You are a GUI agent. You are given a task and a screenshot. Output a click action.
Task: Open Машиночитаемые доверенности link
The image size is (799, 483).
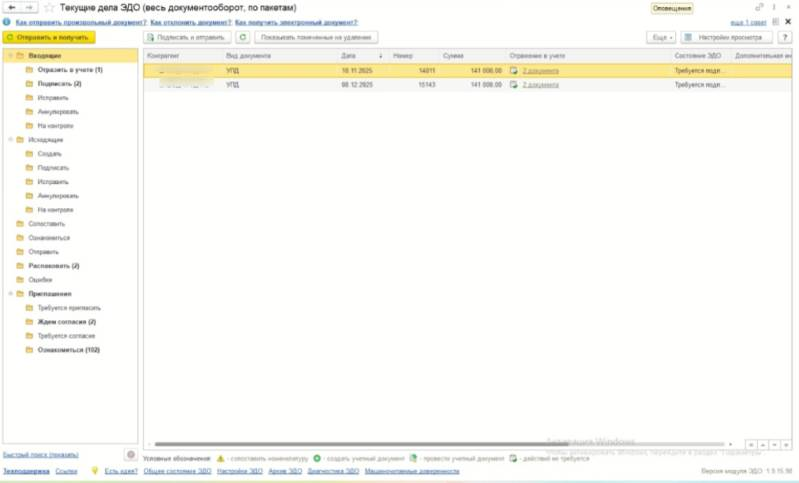click(412, 471)
